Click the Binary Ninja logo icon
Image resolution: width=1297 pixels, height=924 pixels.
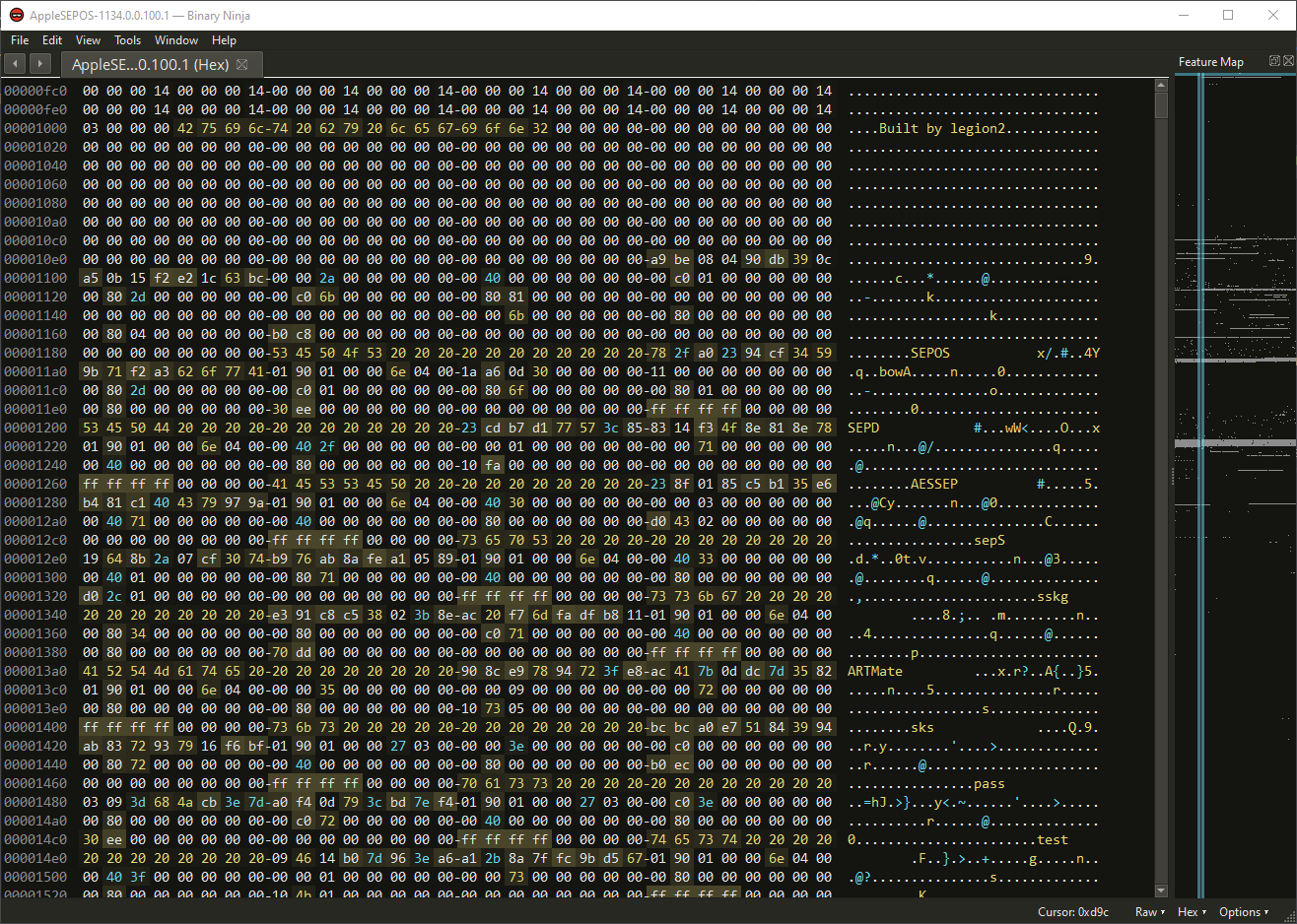click(x=16, y=15)
